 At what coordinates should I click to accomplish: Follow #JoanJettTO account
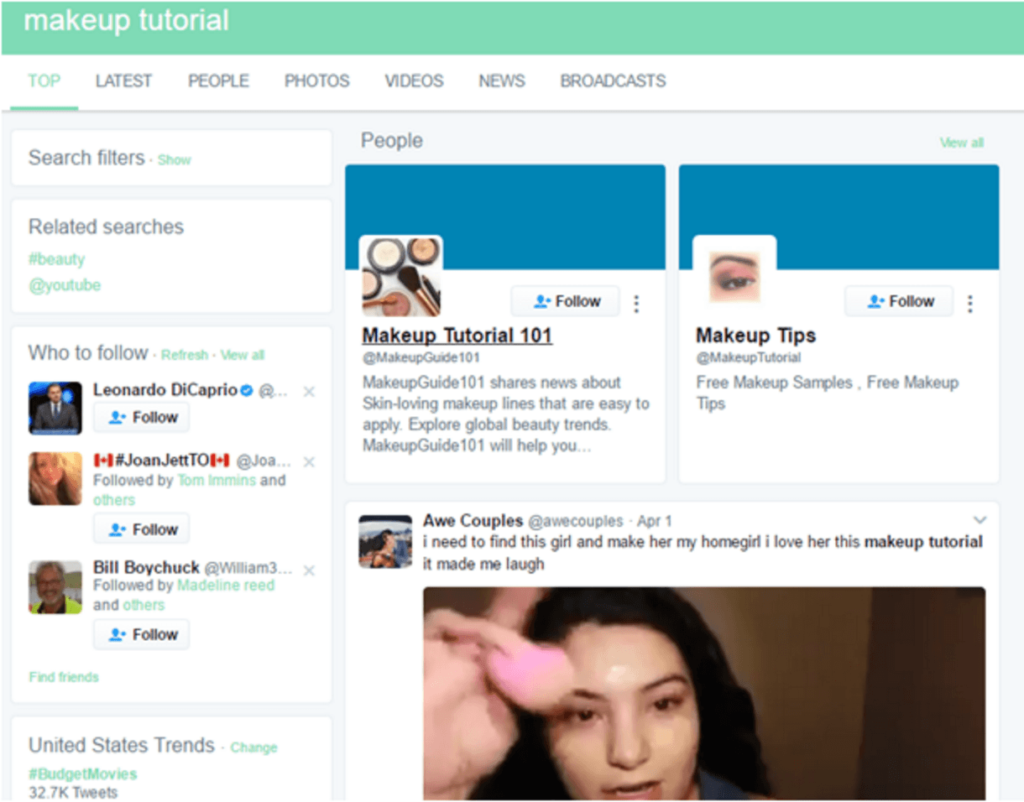tap(142, 529)
